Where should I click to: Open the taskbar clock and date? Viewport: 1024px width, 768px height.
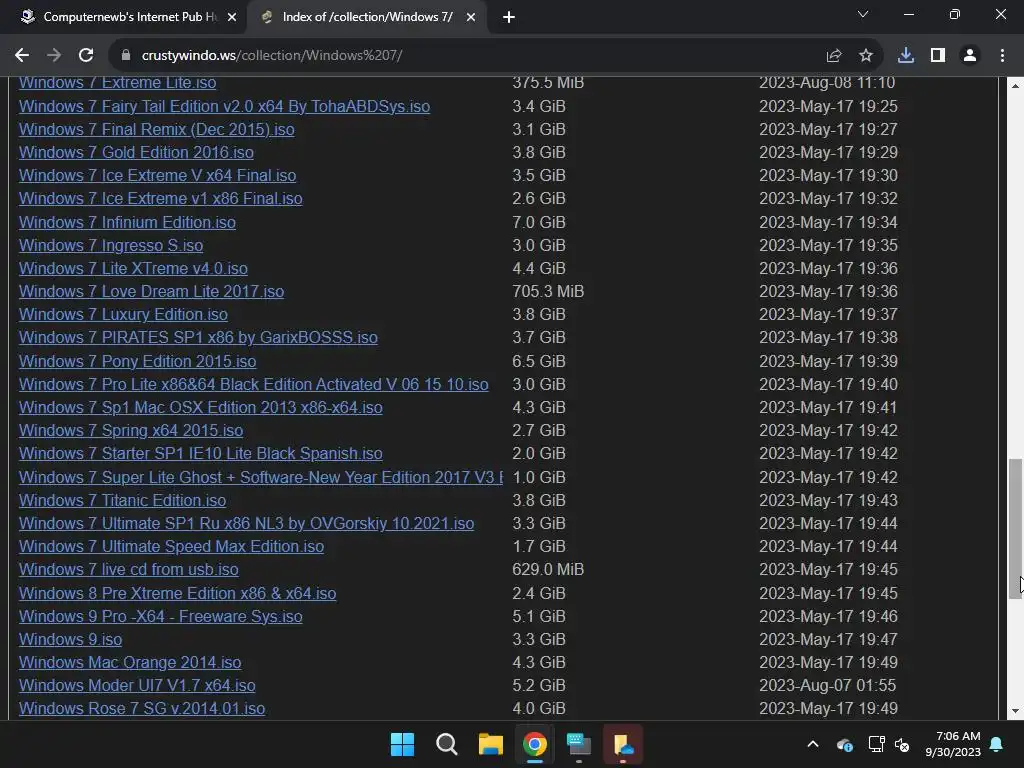click(953, 744)
